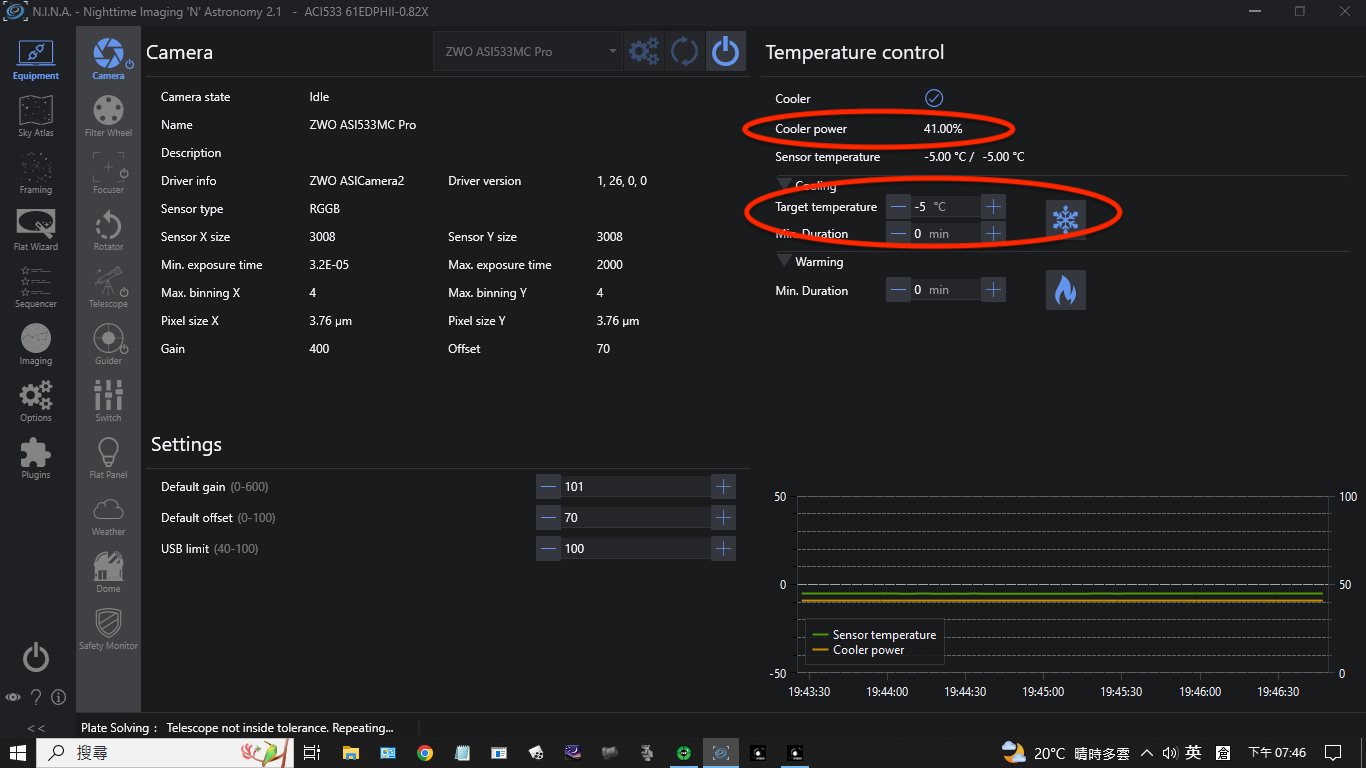Click the Cooler power legend entry
This screenshot has height=768, width=1366.
pyautogui.click(x=858, y=650)
